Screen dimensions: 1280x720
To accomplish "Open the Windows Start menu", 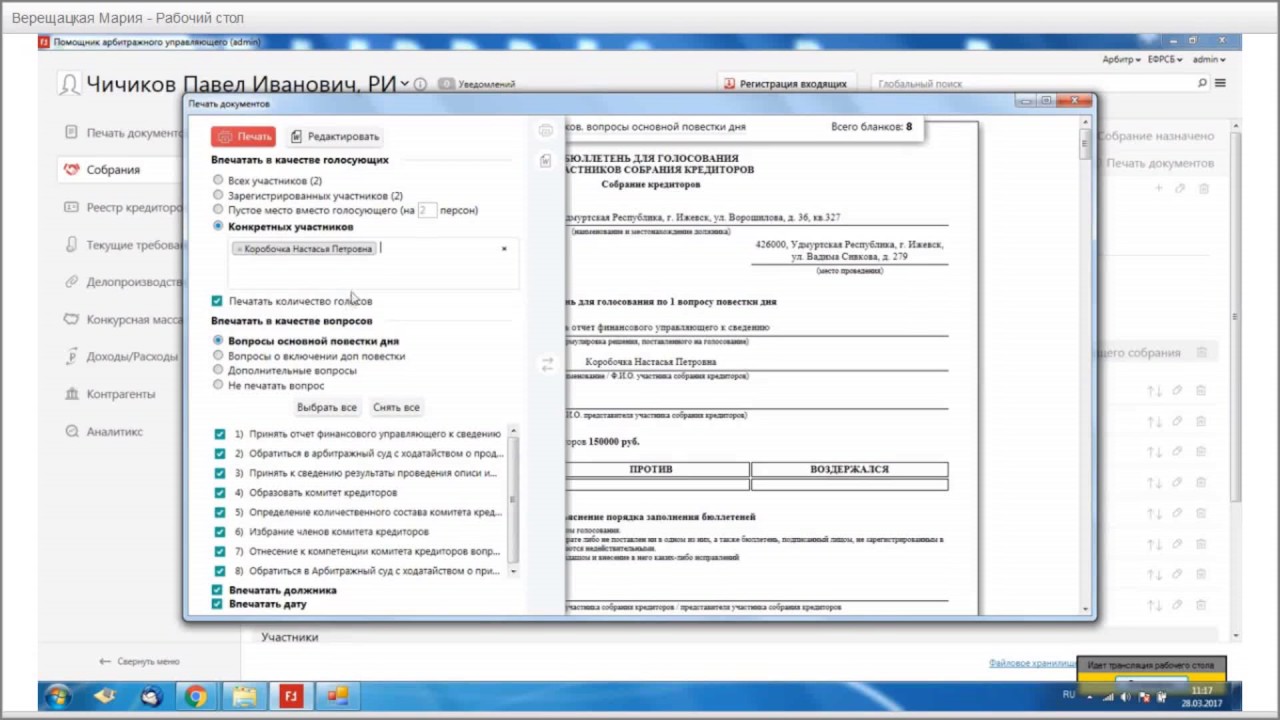I will click(x=57, y=696).
